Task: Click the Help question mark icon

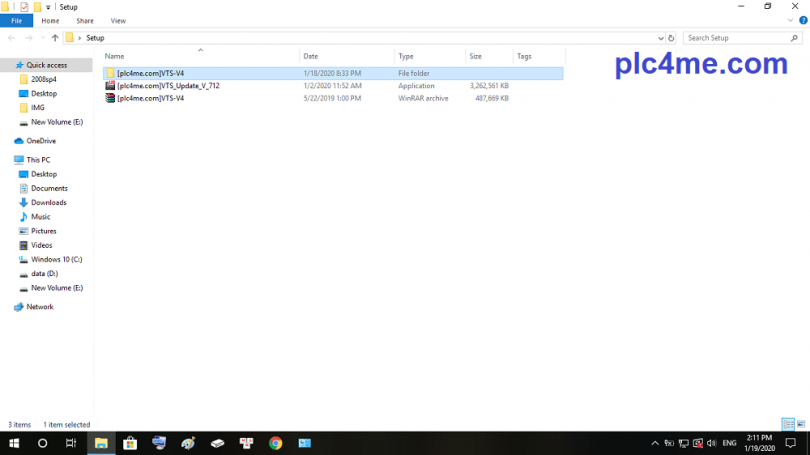Action: tap(803, 20)
